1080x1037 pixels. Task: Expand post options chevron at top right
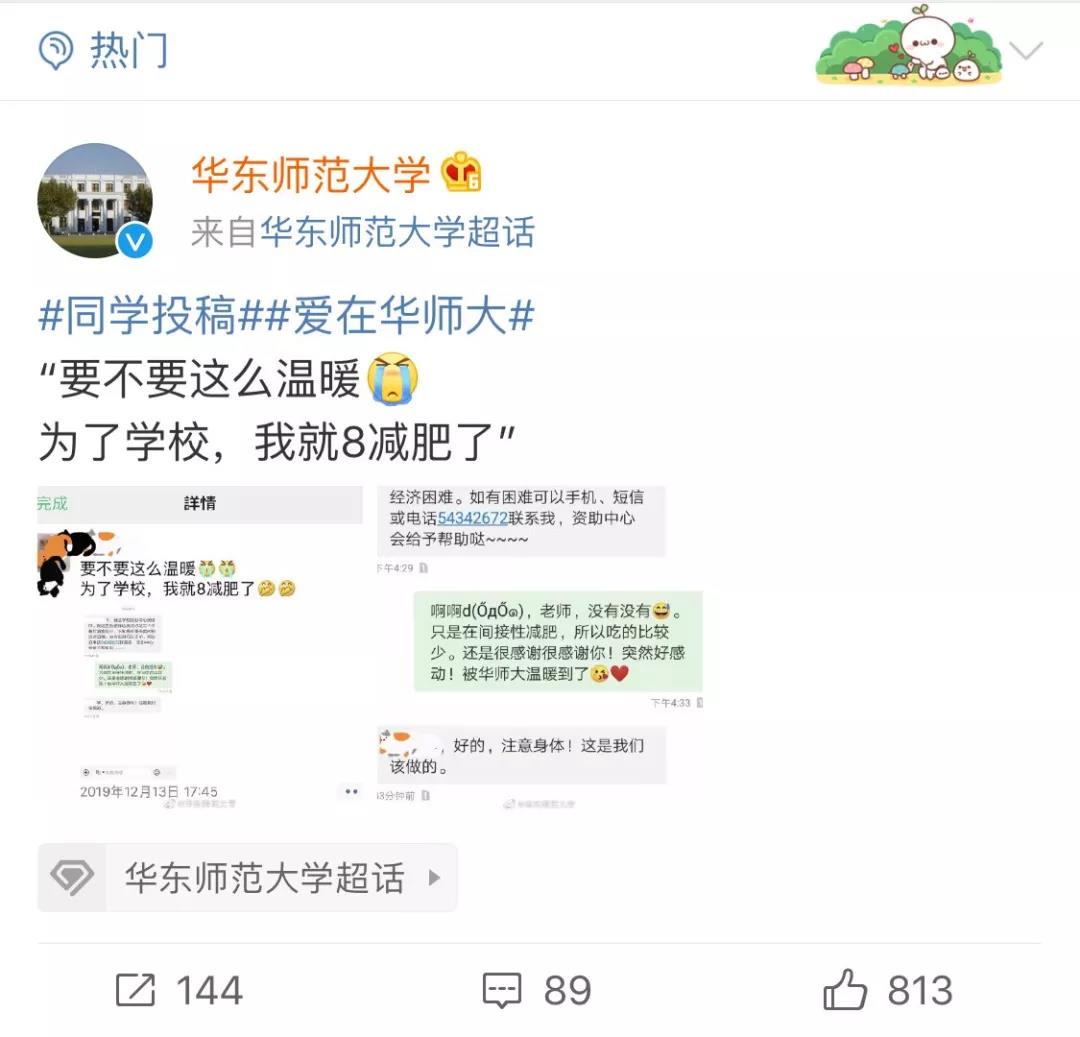coord(1026,50)
